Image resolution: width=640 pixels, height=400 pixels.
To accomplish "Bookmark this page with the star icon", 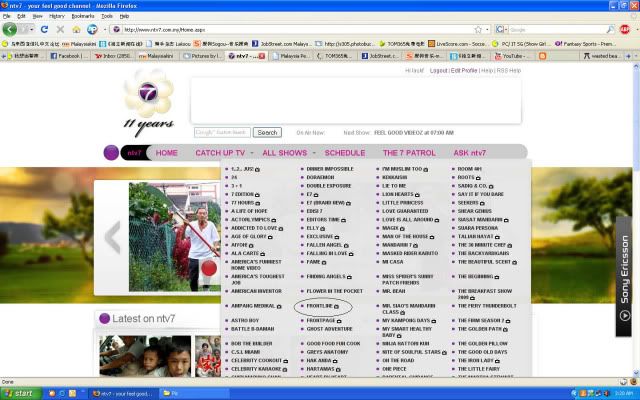I will [478, 30].
